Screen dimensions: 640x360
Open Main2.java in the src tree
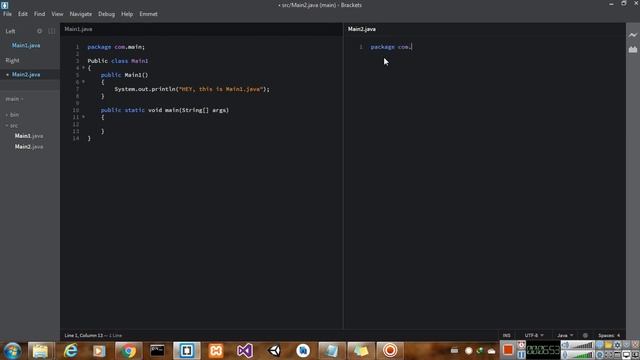[29, 147]
